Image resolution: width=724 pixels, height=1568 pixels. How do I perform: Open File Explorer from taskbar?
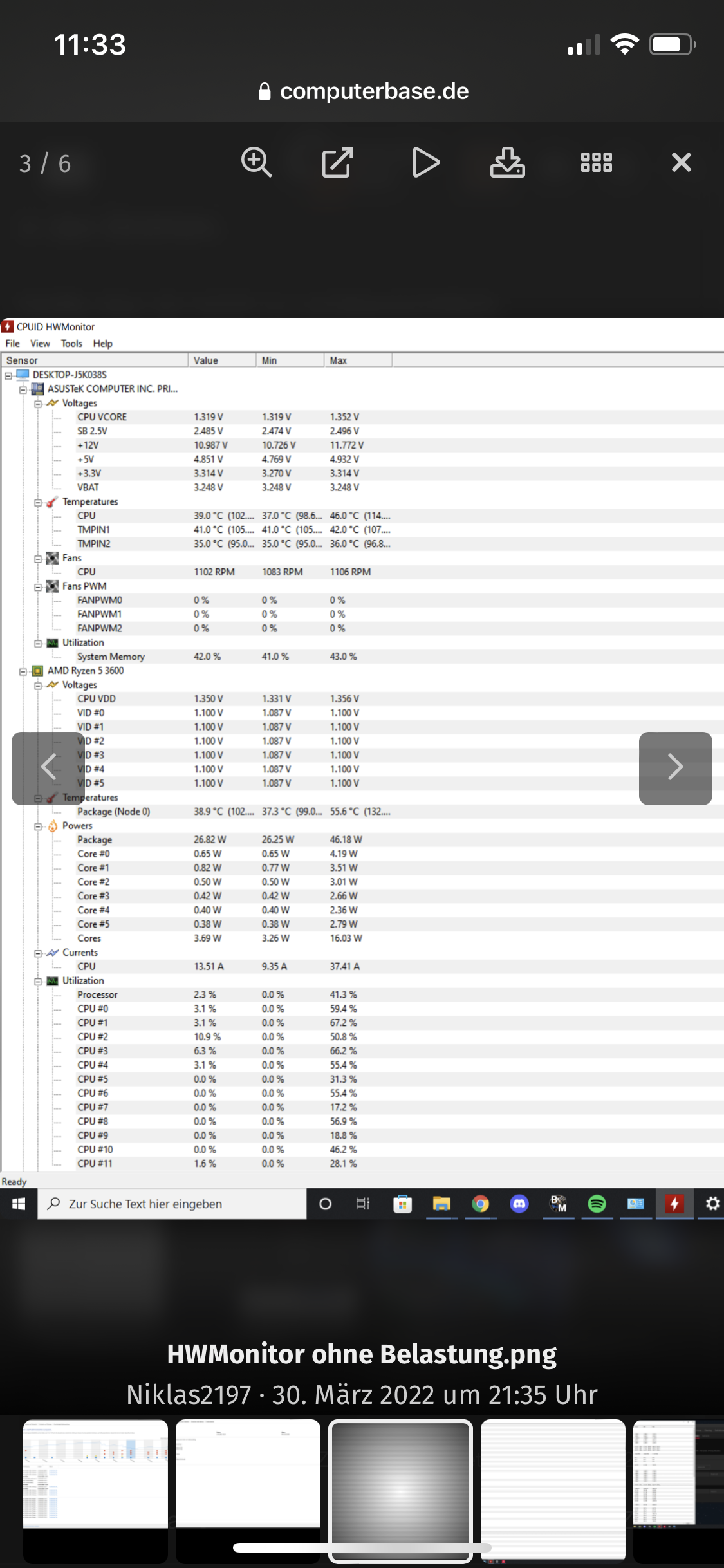coord(441,1204)
